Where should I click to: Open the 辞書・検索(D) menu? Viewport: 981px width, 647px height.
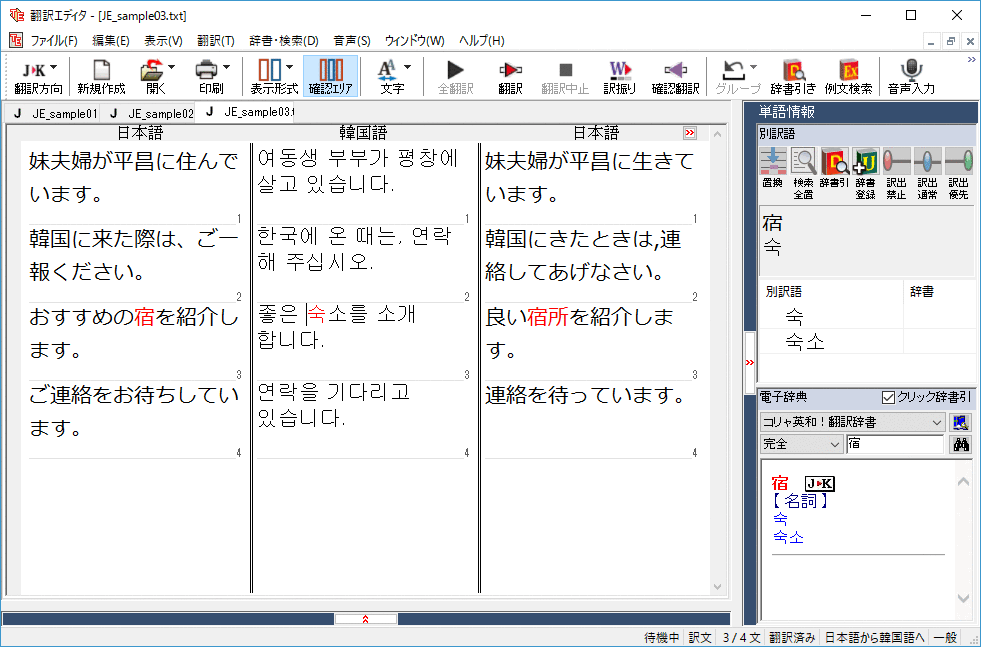pos(283,41)
